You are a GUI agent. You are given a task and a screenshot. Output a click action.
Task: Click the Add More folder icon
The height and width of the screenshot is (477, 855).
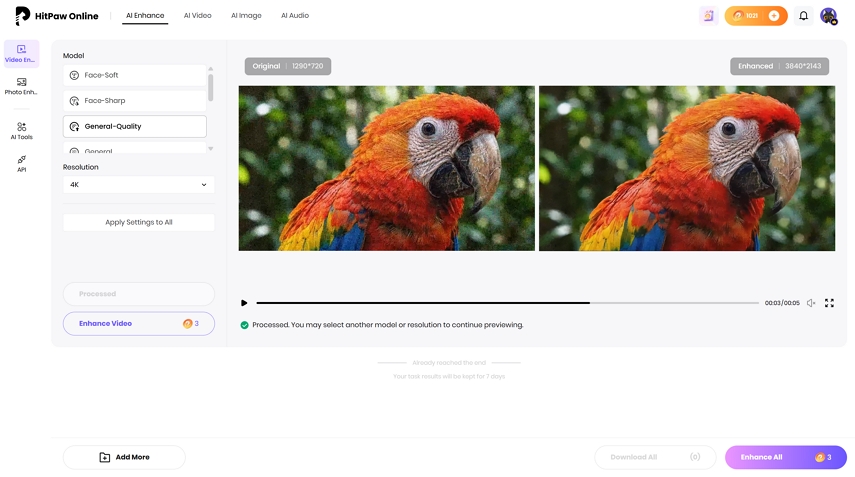(x=105, y=457)
